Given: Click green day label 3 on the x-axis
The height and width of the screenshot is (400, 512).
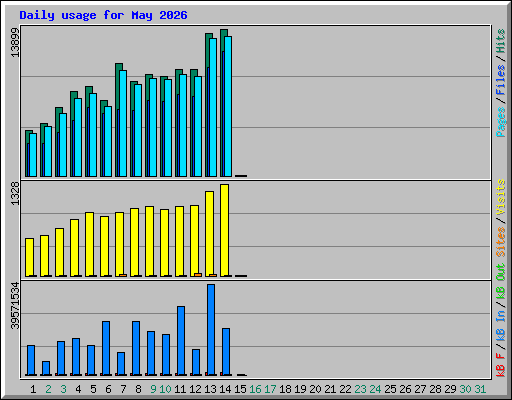Looking at the screenshot, I should 63,389.
